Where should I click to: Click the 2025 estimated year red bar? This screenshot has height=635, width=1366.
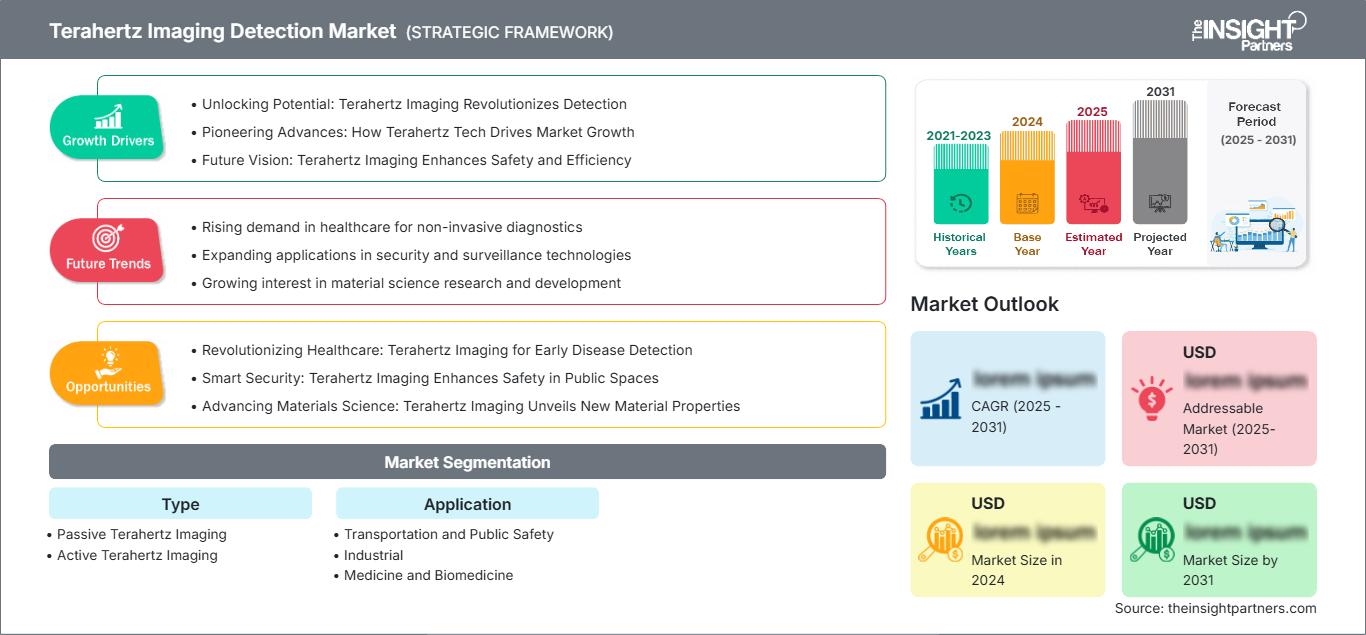pos(1093,172)
